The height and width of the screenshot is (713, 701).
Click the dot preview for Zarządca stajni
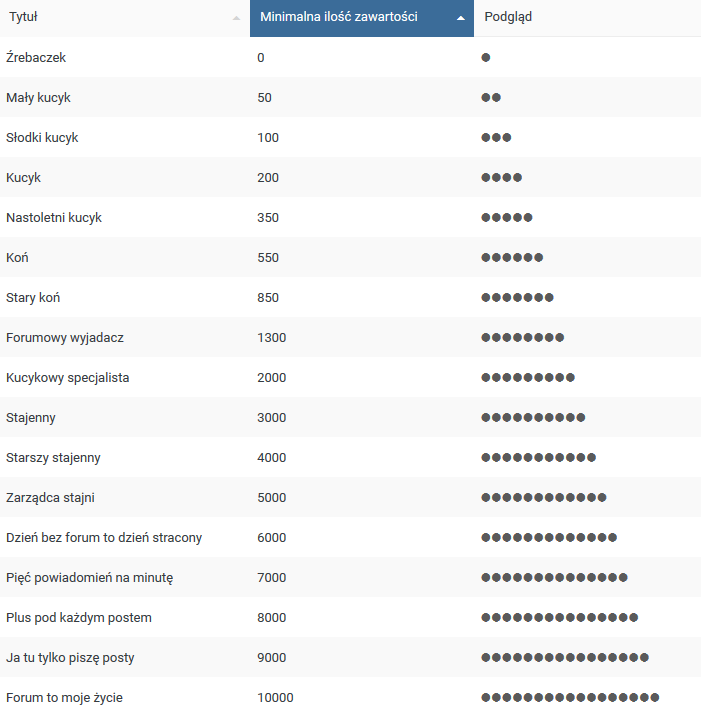click(x=544, y=498)
